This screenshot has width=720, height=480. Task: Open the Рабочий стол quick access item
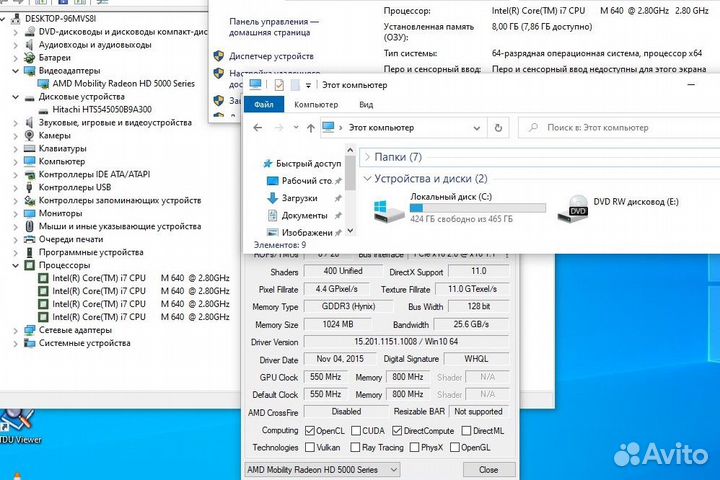(306, 181)
